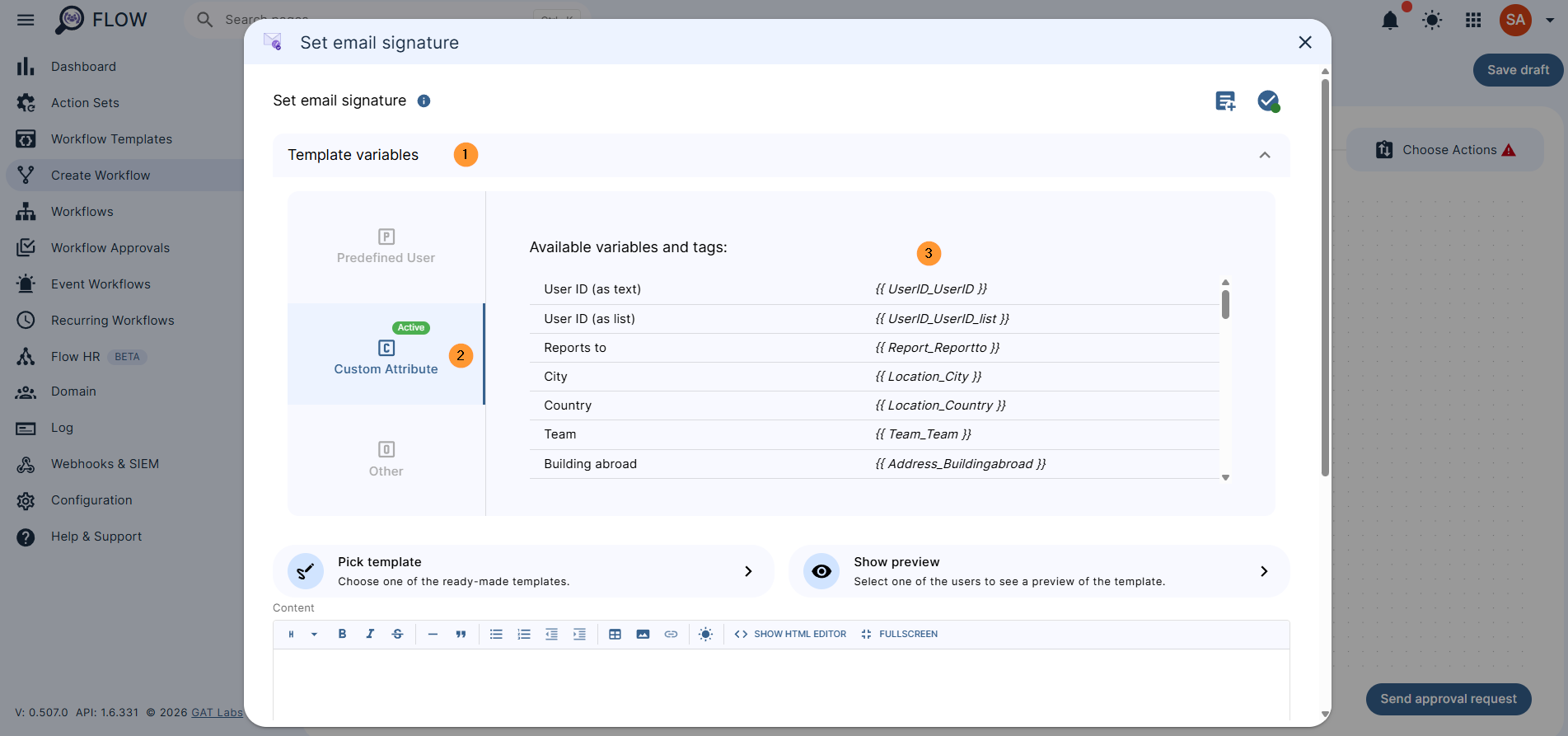The image size is (1568, 736).
Task: Click the Choose Actions card
Action: click(1445, 150)
